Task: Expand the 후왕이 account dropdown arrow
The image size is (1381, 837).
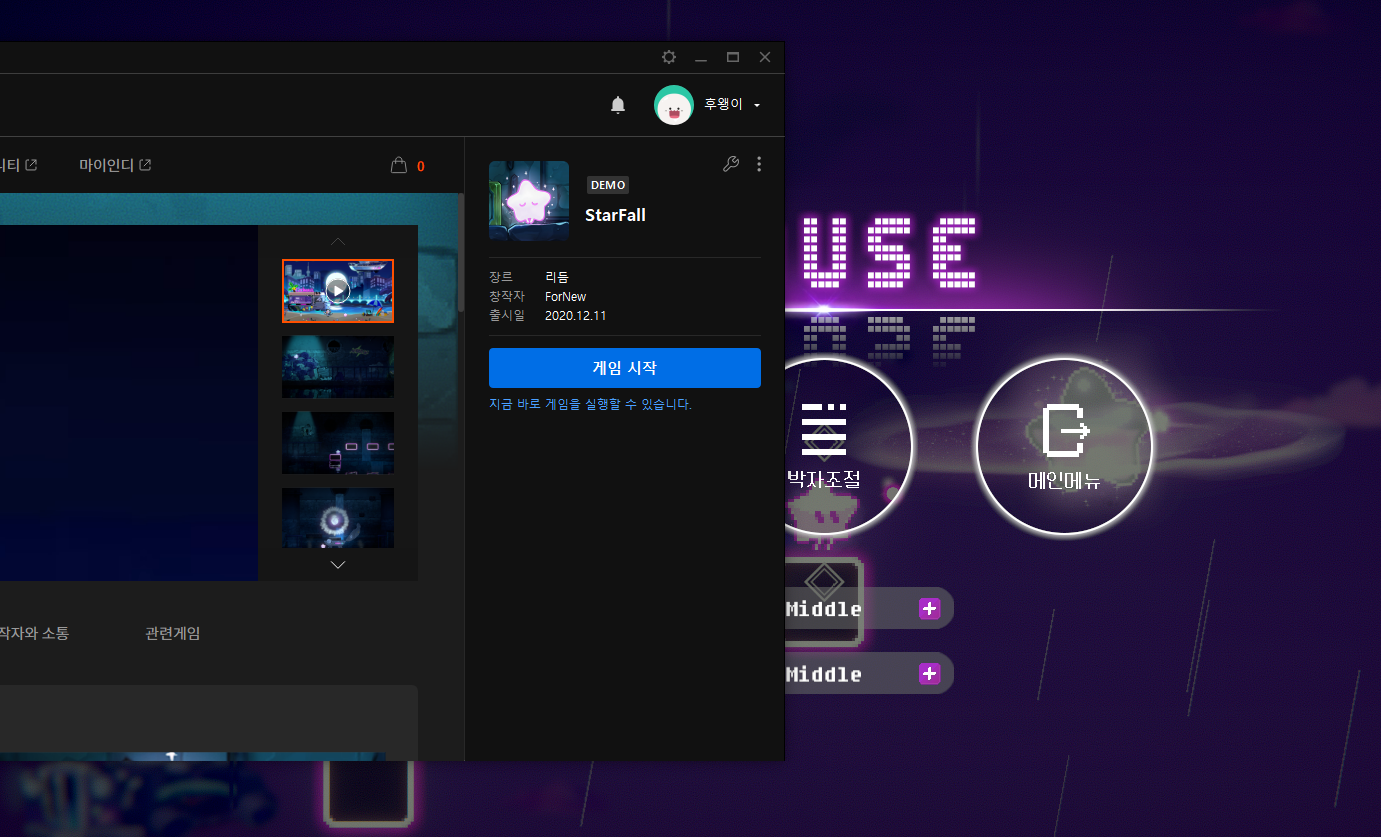Action: tap(757, 105)
